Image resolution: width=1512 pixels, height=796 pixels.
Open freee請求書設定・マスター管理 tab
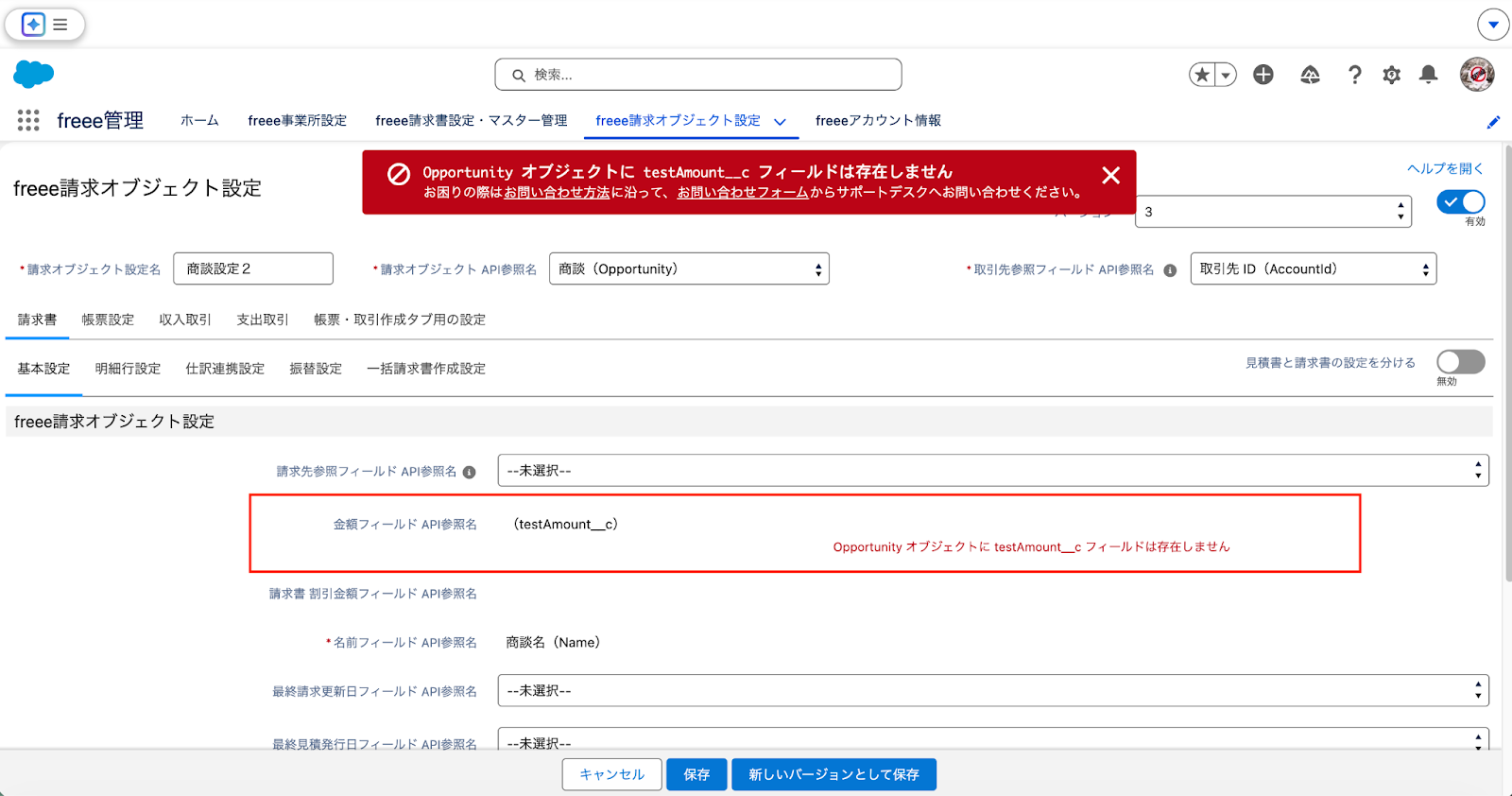point(471,120)
